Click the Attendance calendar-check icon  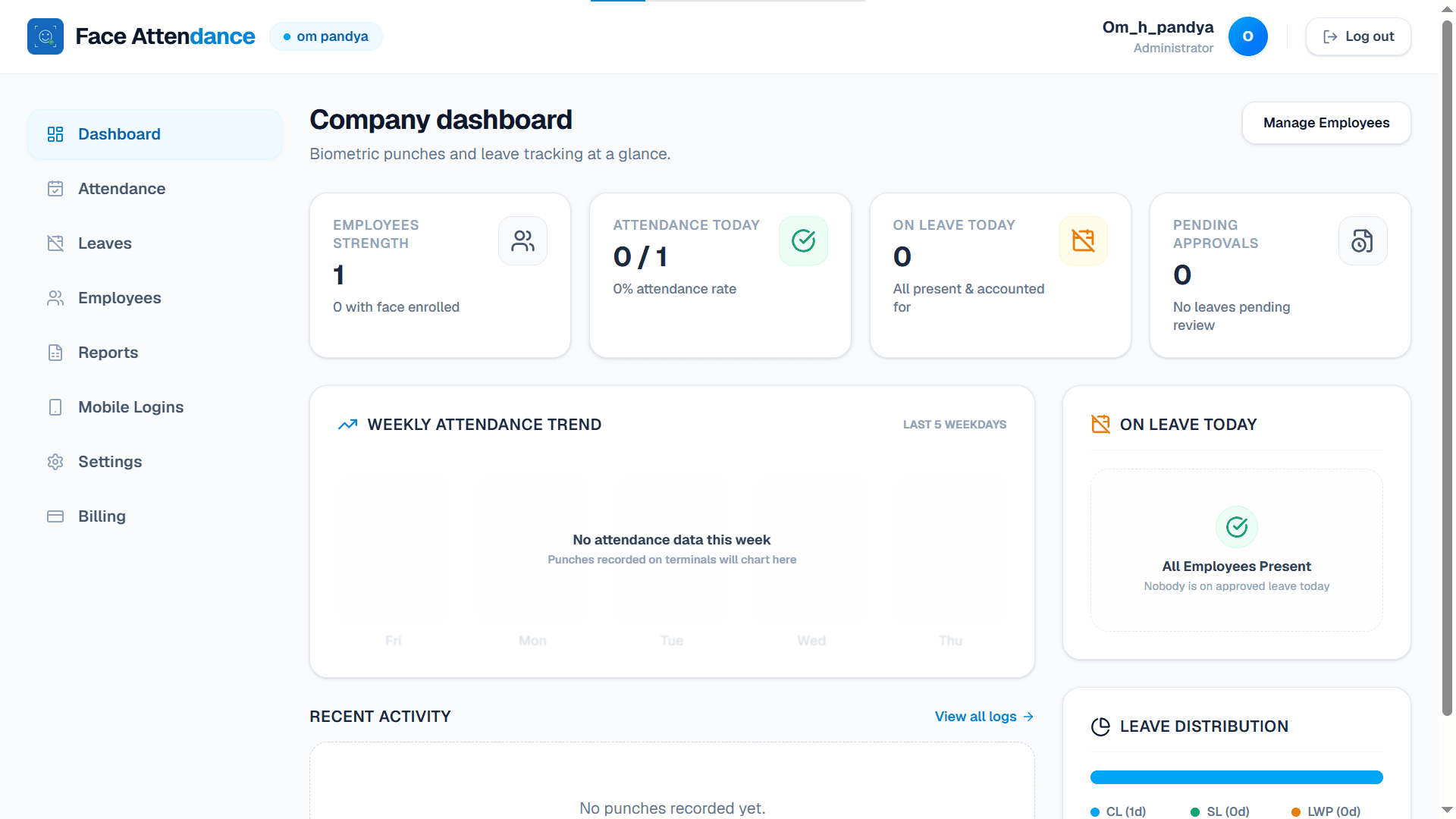coord(55,189)
